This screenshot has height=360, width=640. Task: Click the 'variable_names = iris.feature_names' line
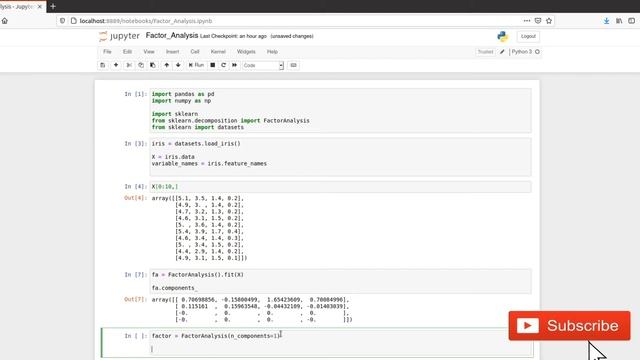[209, 164]
